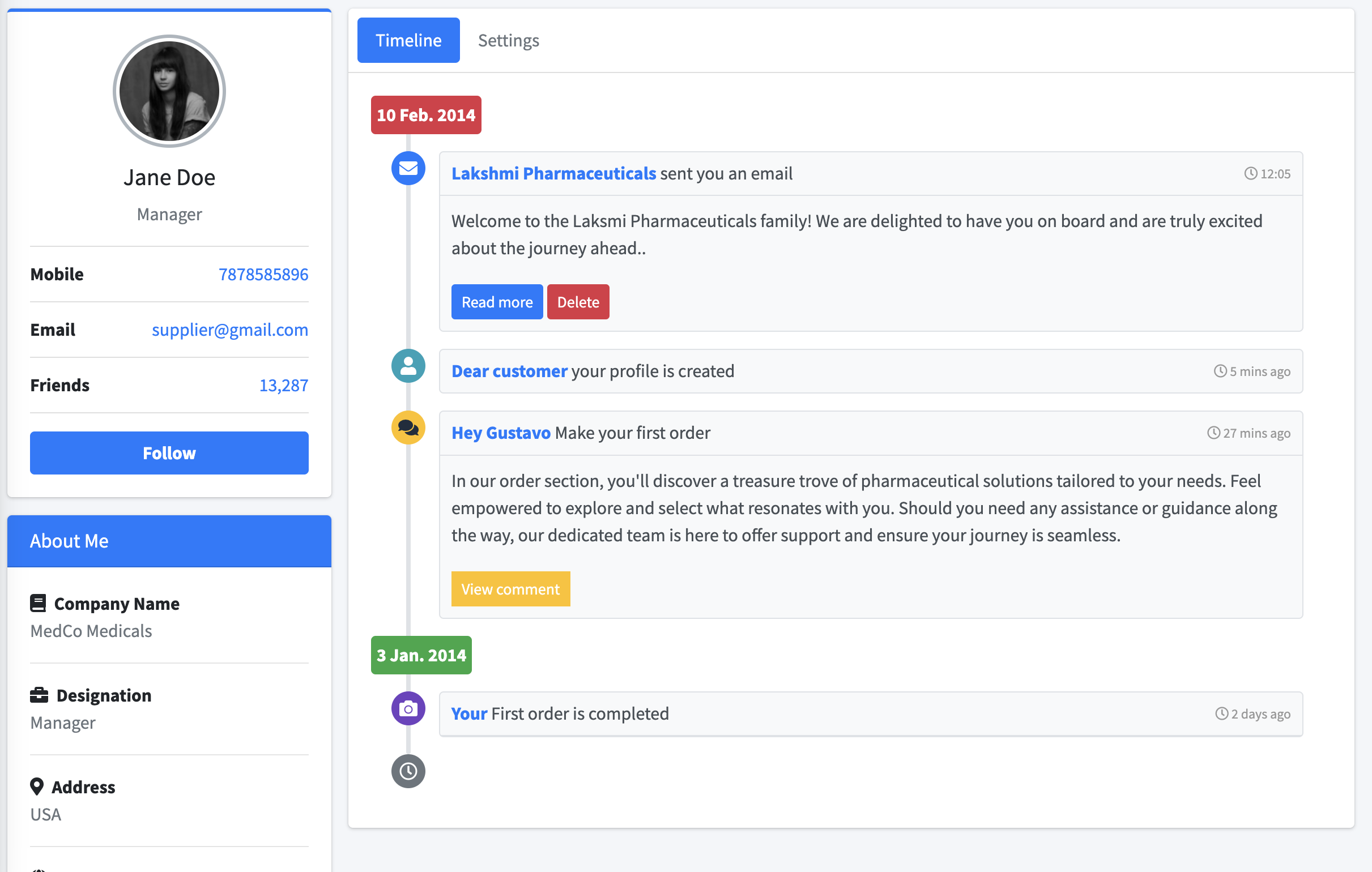This screenshot has height=872, width=1372.
Task: Open the Lakshmi Pharmaceuticals link
Action: [554, 174]
